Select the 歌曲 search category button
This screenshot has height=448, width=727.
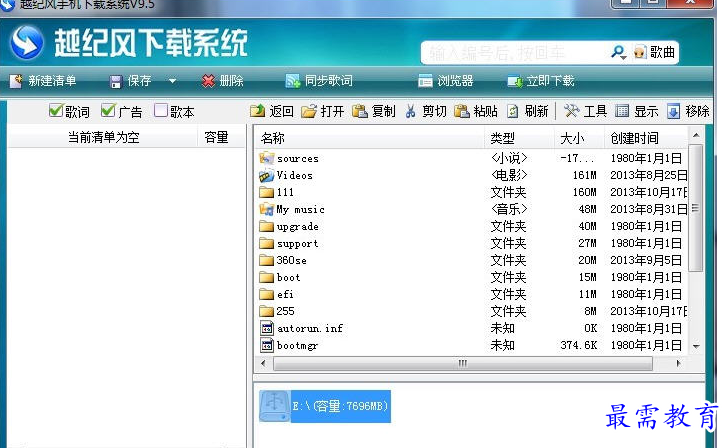click(654, 52)
